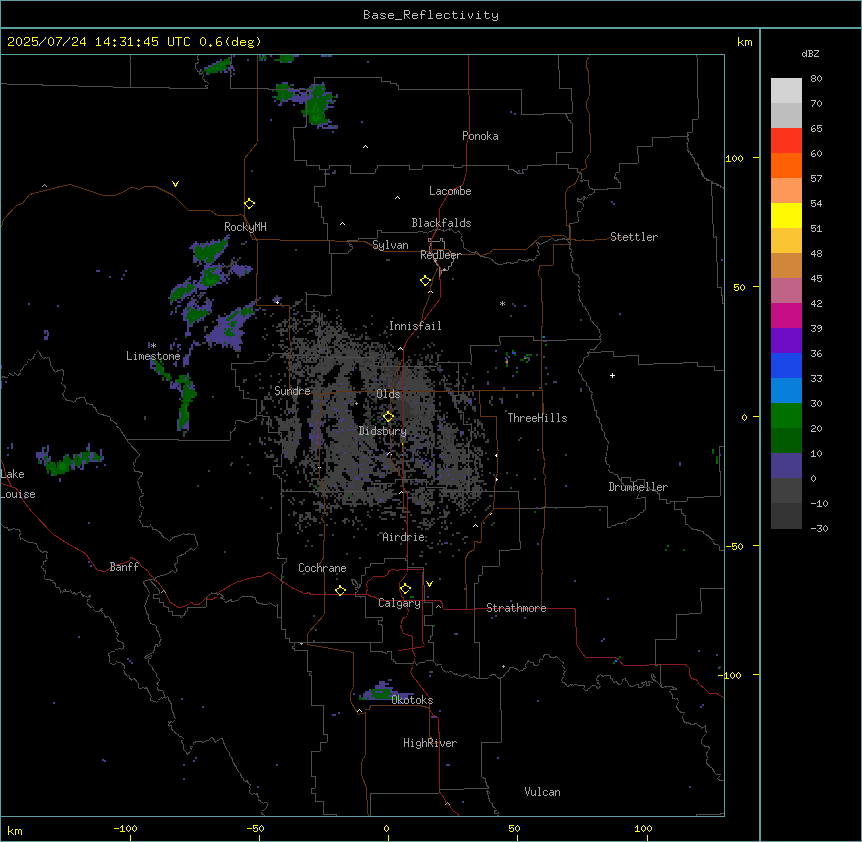
Task: Click the Calgary city label
Action: [399, 603]
